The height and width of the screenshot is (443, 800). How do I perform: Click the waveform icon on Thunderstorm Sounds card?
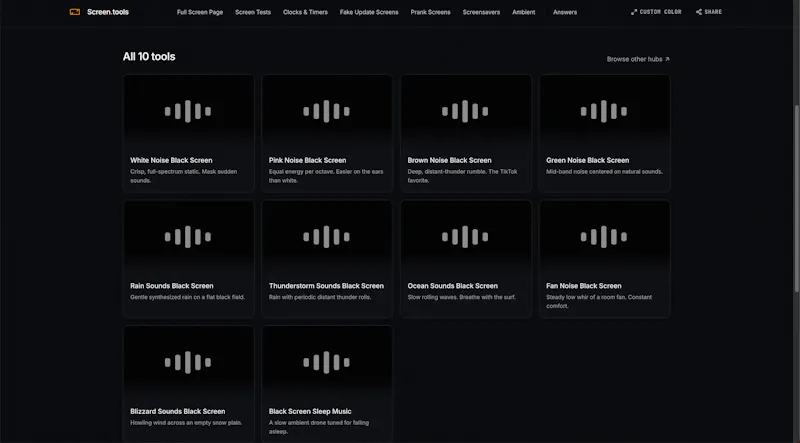(x=327, y=237)
